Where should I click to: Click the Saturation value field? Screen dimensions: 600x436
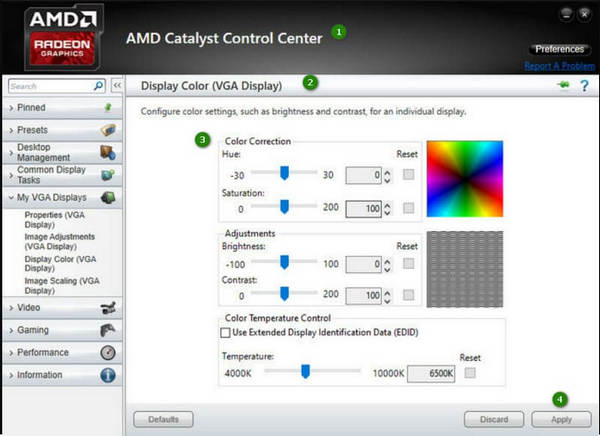point(364,209)
